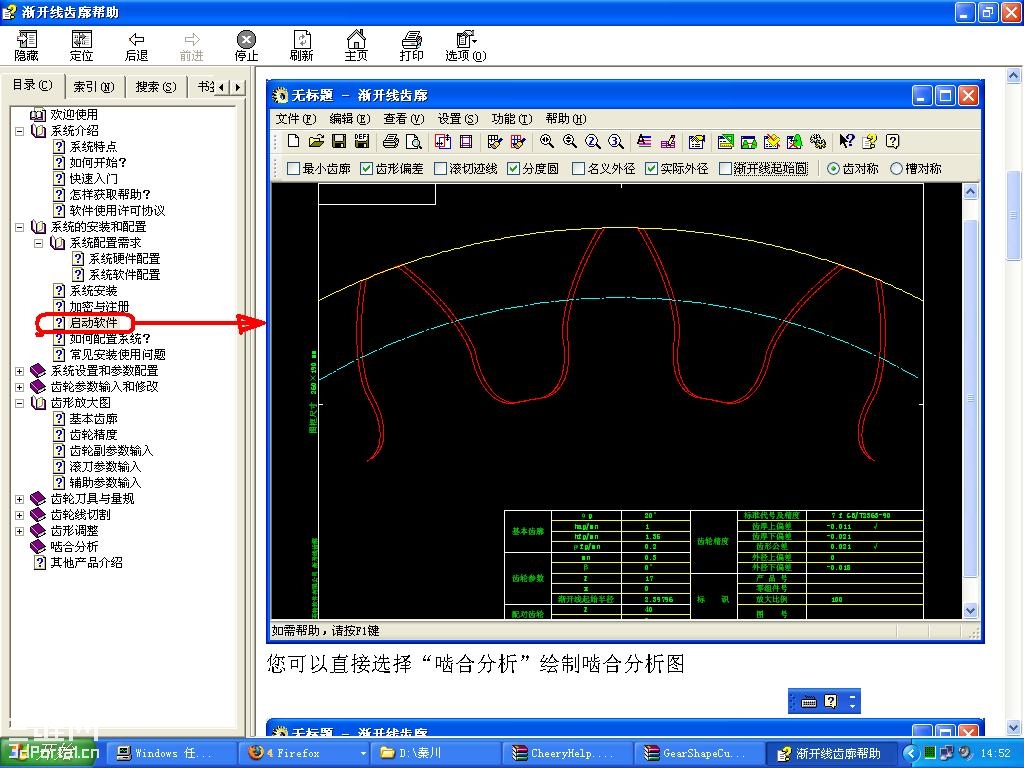
Task: Expand the 齿轮参数输入和修改 tree node
Action: [20, 387]
